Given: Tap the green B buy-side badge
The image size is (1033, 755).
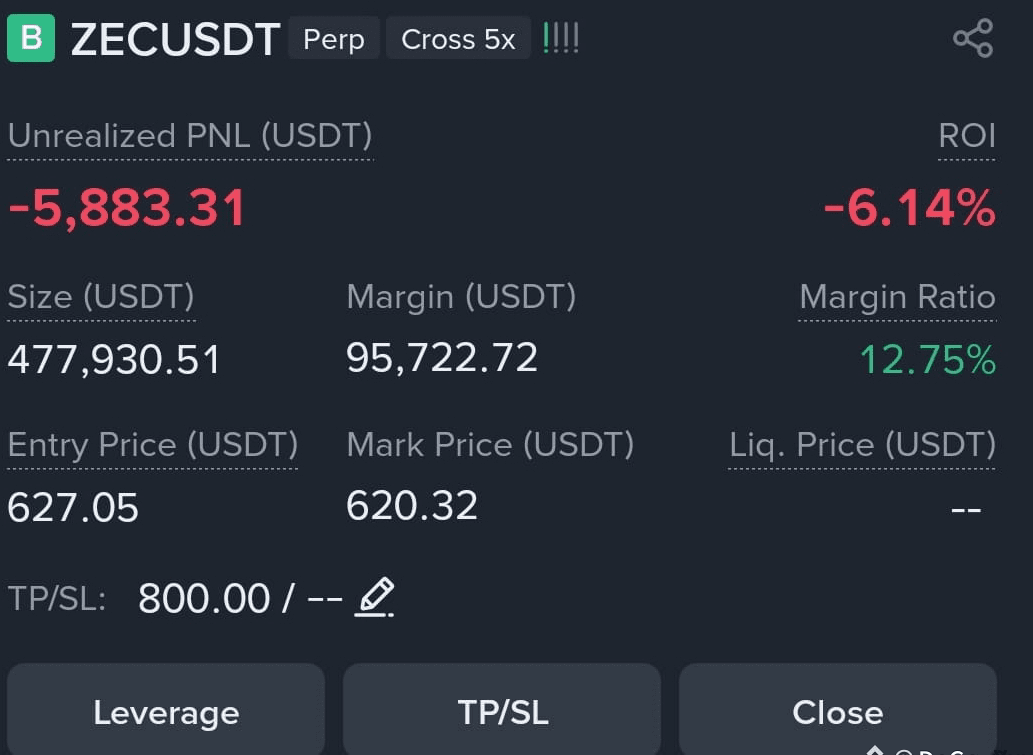Looking at the screenshot, I should (x=31, y=38).
